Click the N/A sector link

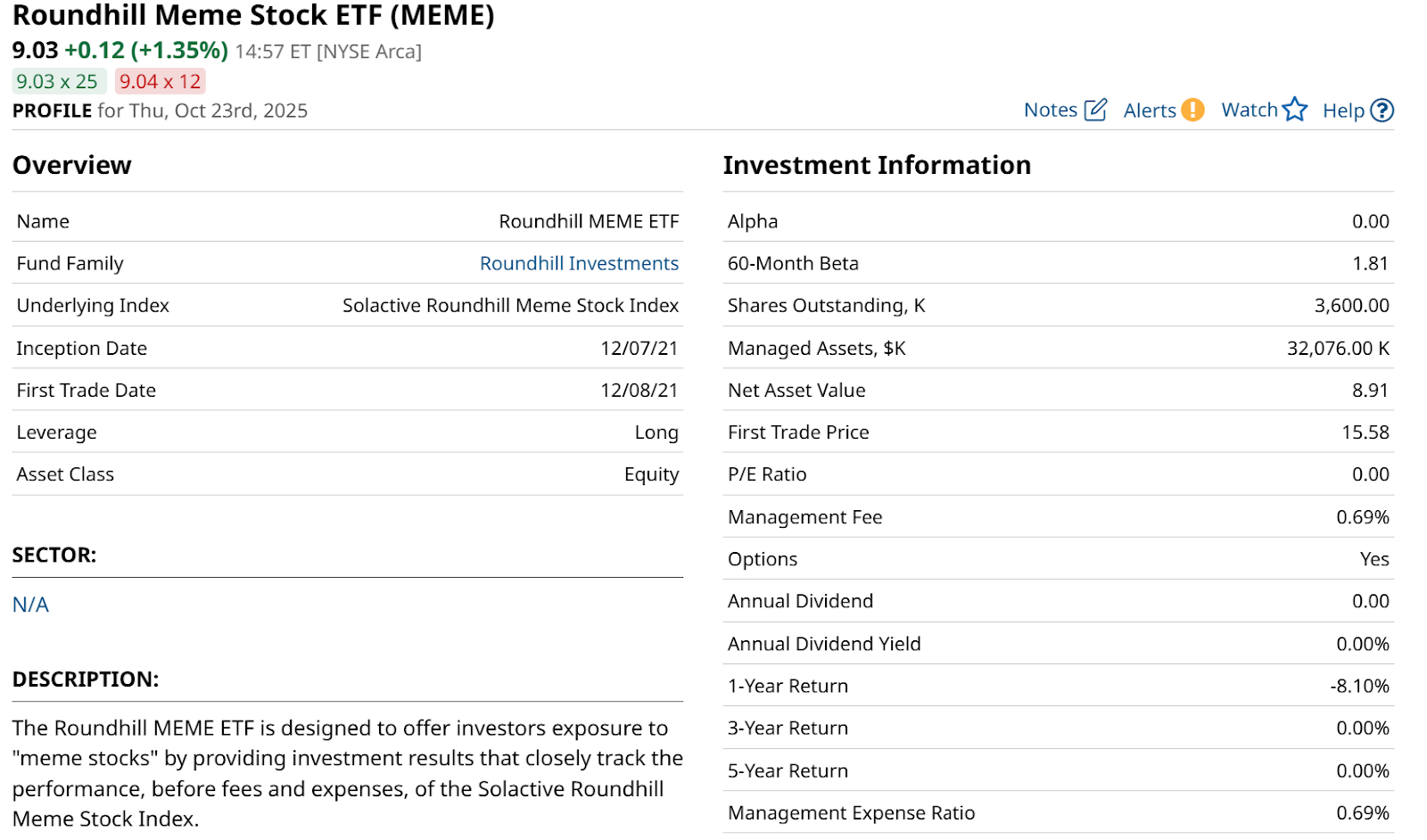(x=30, y=605)
